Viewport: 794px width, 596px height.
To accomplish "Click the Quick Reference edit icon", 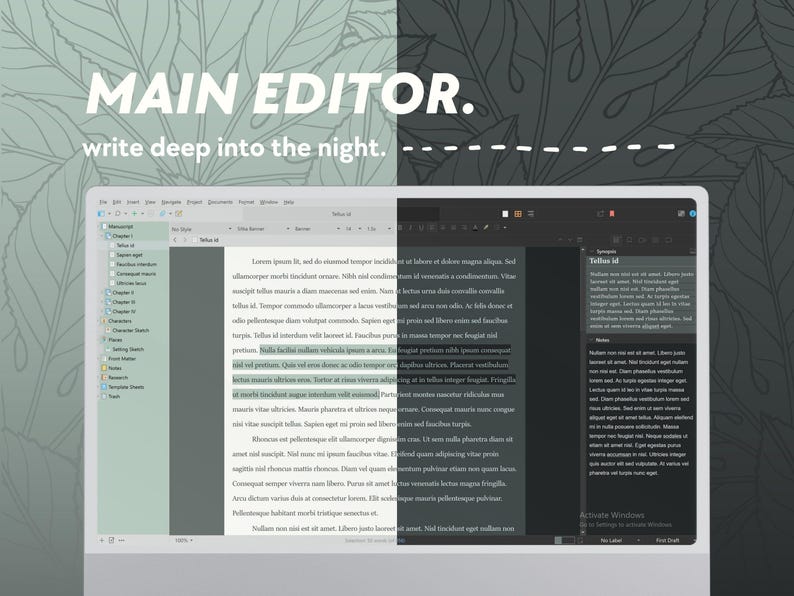I will coord(179,214).
